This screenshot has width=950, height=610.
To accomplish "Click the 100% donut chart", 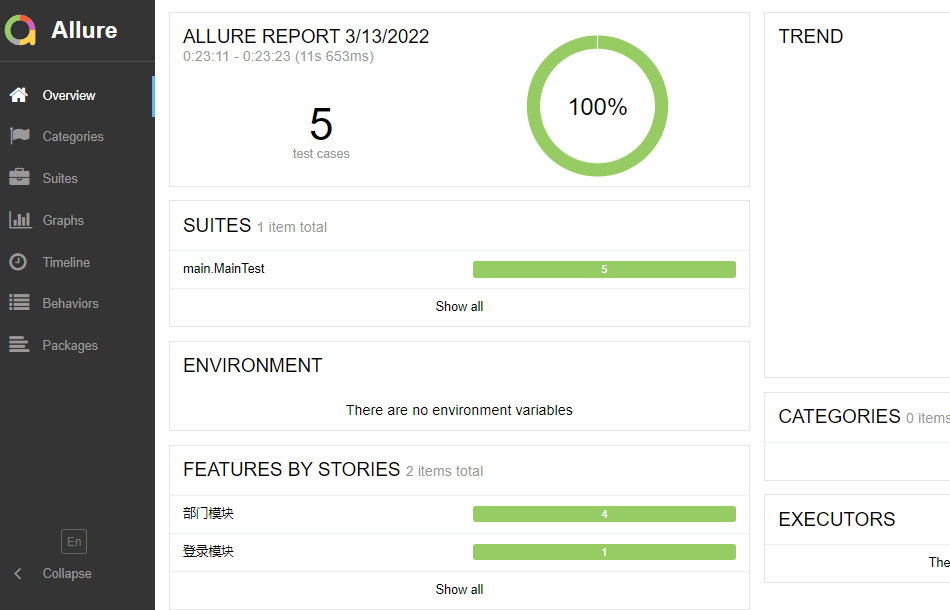I will [597, 106].
